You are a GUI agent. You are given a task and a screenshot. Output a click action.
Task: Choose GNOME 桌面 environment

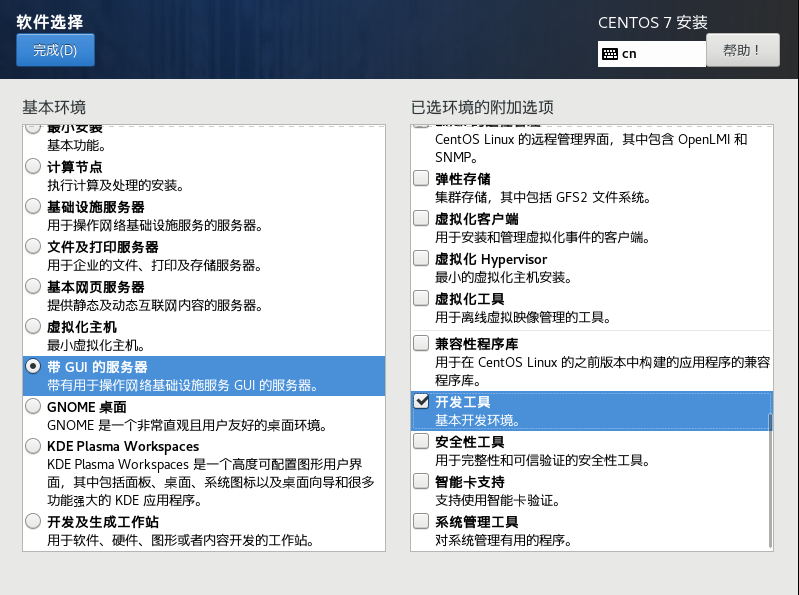(33, 406)
